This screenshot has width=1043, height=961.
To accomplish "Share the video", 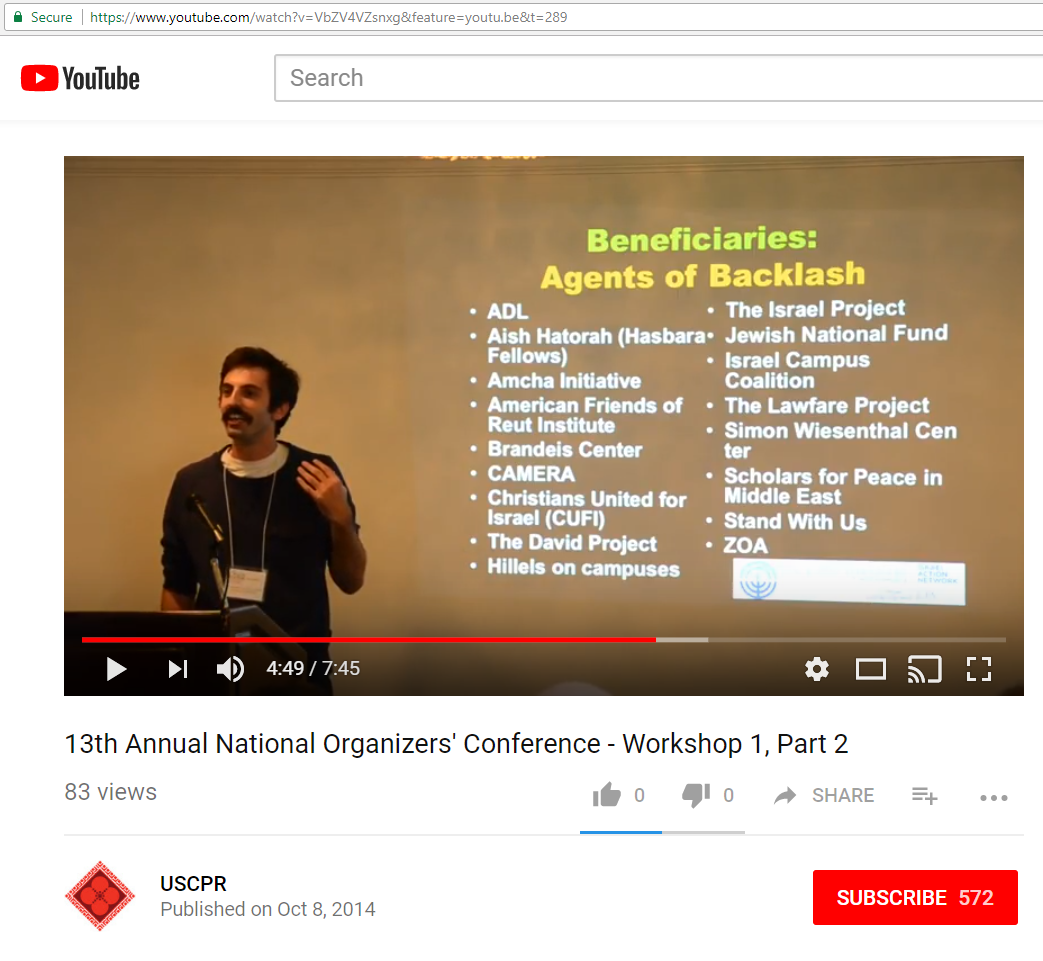I will pos(825,795).
